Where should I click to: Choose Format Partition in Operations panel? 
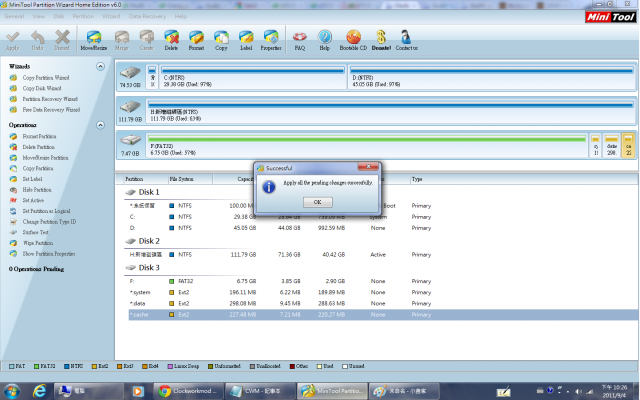point(39,136)
